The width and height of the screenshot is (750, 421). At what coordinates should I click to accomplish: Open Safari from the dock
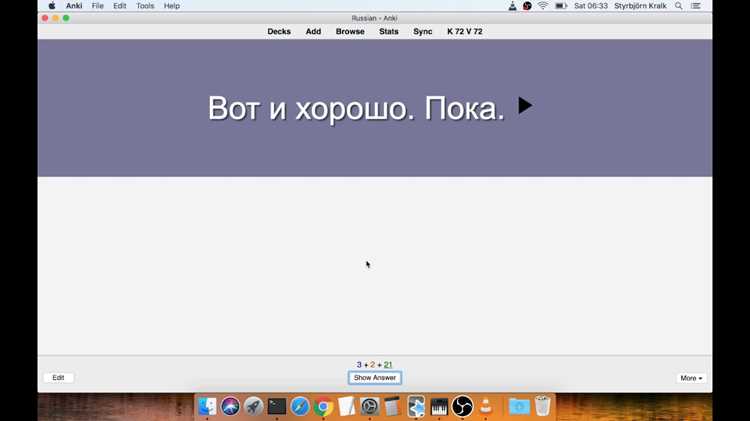click(x=300, y=407)
